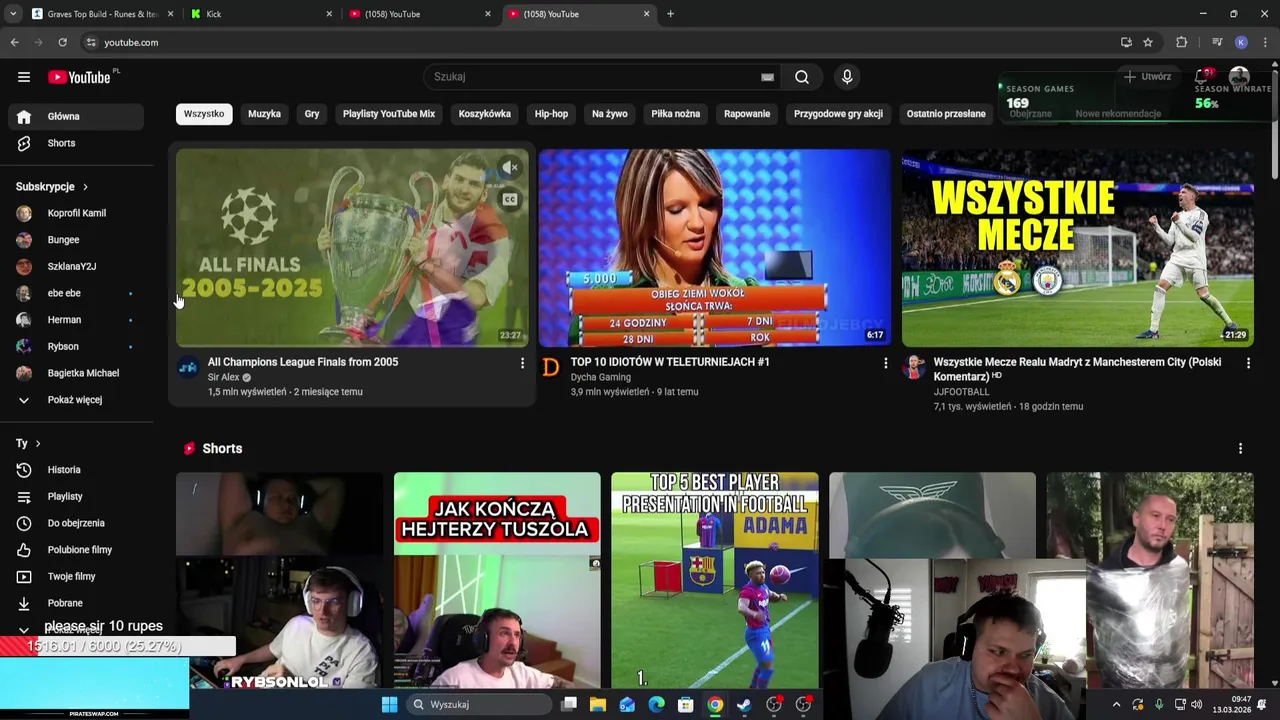The image size is (1280, 720).
Task: Reload the page with browser refresh
Action: (62, 42)
